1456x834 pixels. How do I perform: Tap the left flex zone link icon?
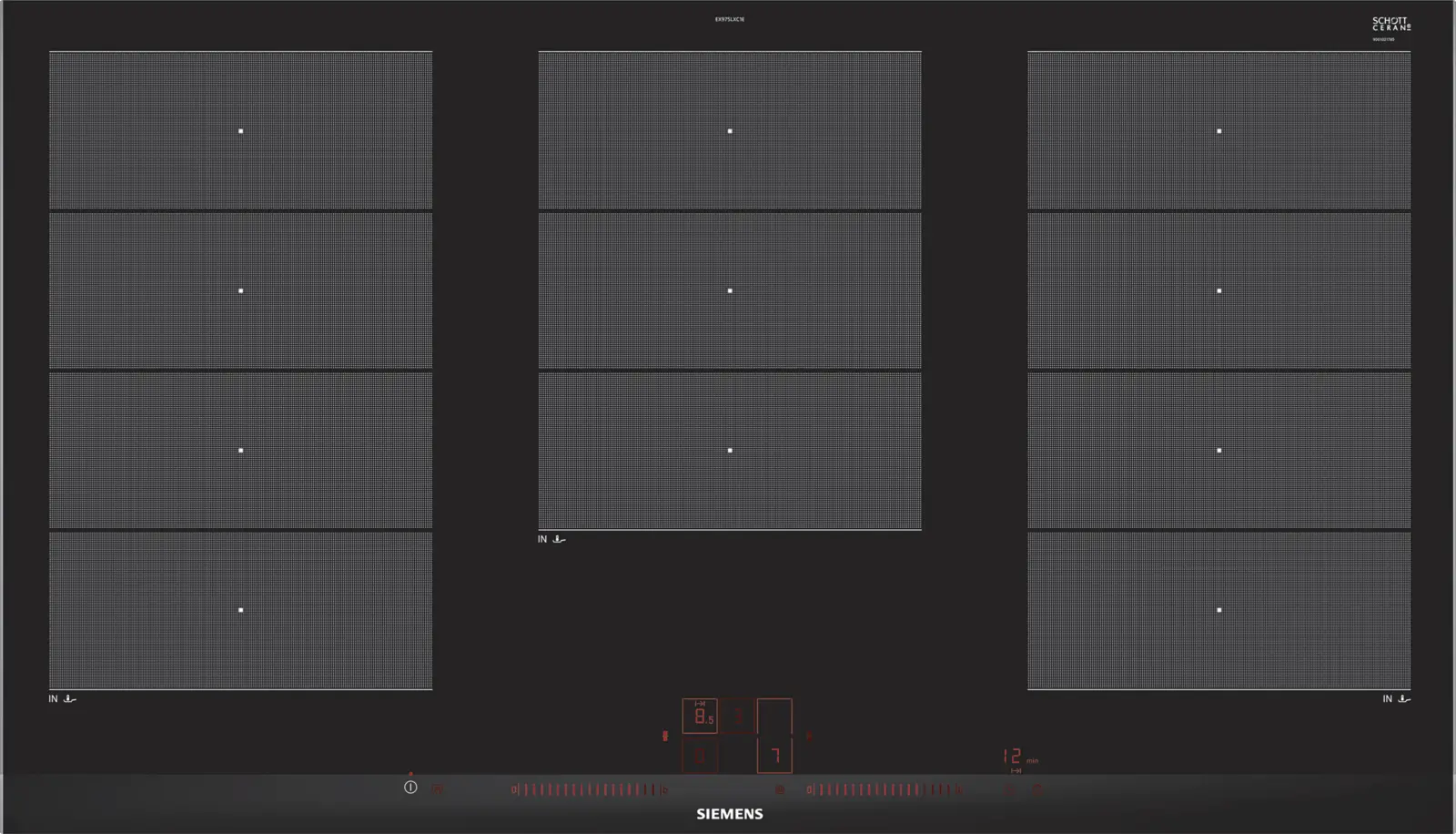(665, 736)
